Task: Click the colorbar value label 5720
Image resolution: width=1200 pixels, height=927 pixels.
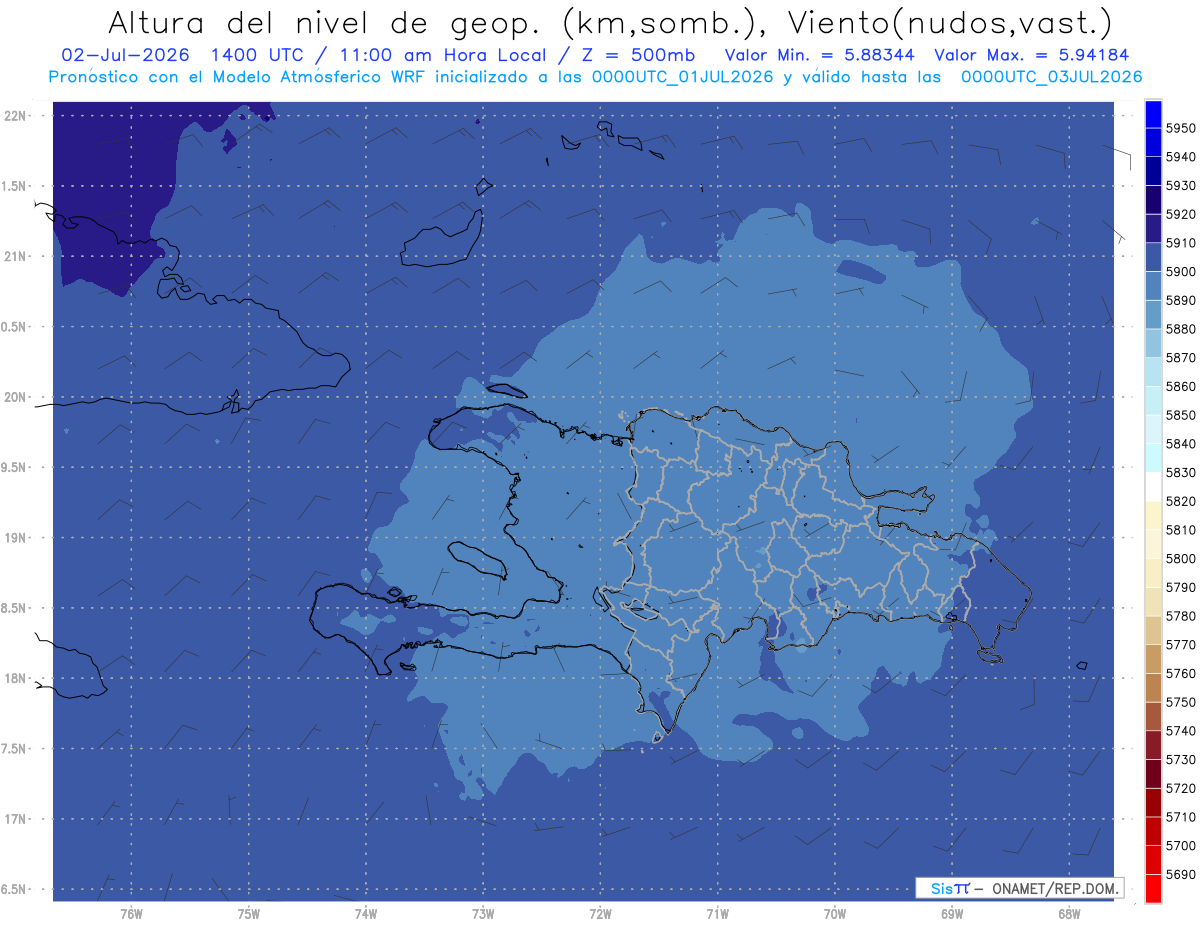Action: [x=1180, y=788]
